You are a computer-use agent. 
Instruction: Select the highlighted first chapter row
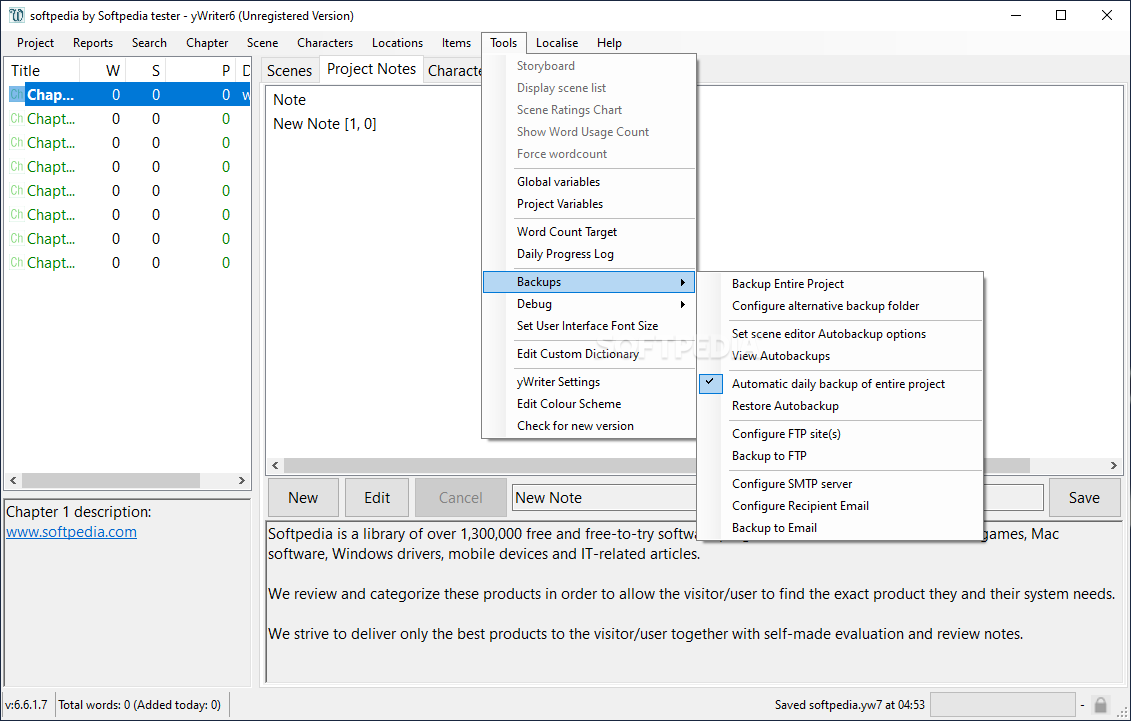(129, 94)
